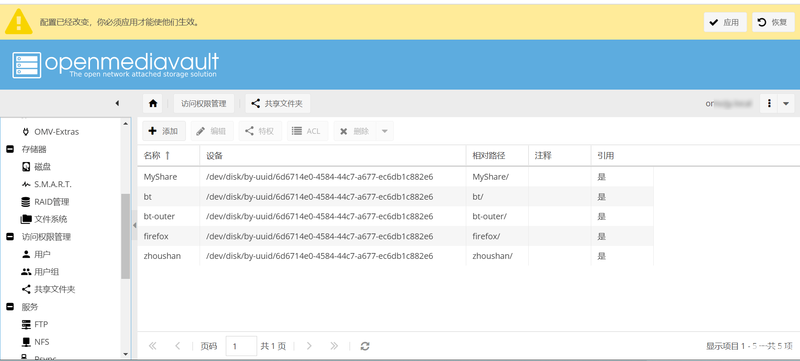
Task: Click the page number input field
Action: 241,346
